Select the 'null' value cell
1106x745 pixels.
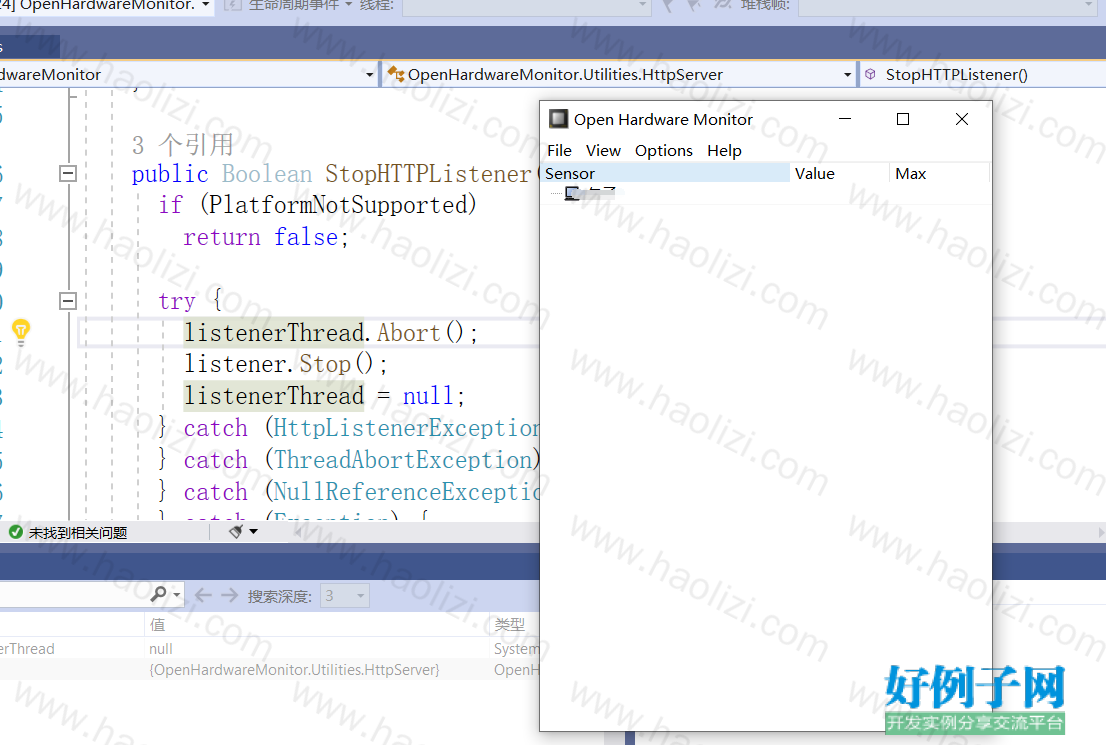[161, 648]
